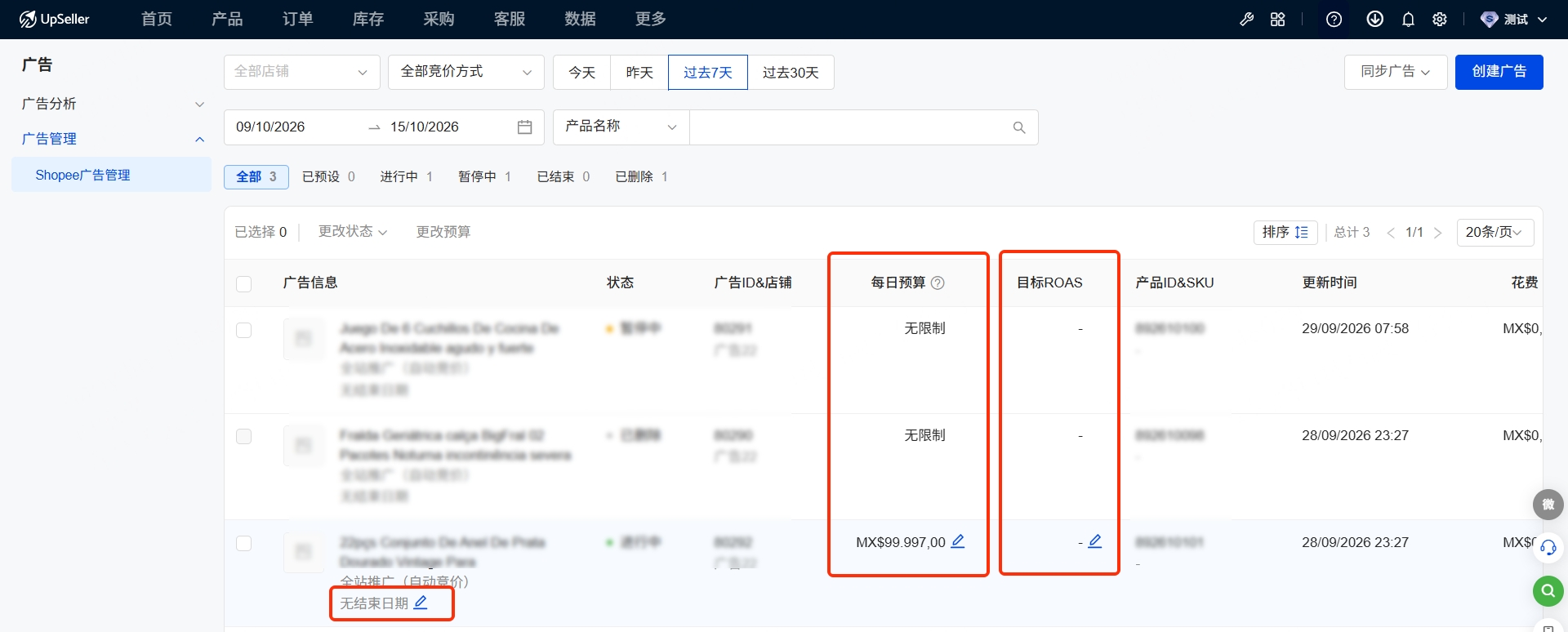
Task: Open the customer service top menu
Action: coord(510,19)
